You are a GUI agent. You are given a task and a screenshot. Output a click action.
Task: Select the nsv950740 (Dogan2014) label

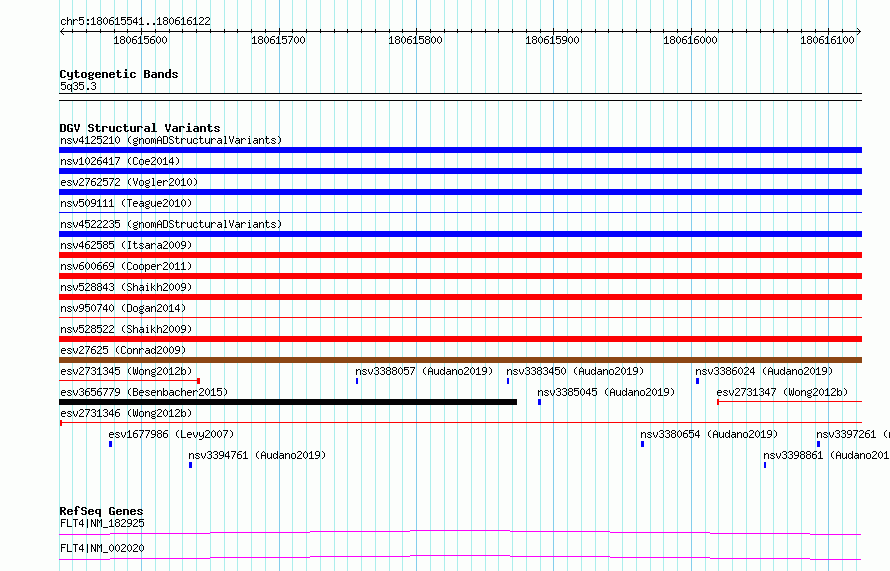tap(123, 308)
